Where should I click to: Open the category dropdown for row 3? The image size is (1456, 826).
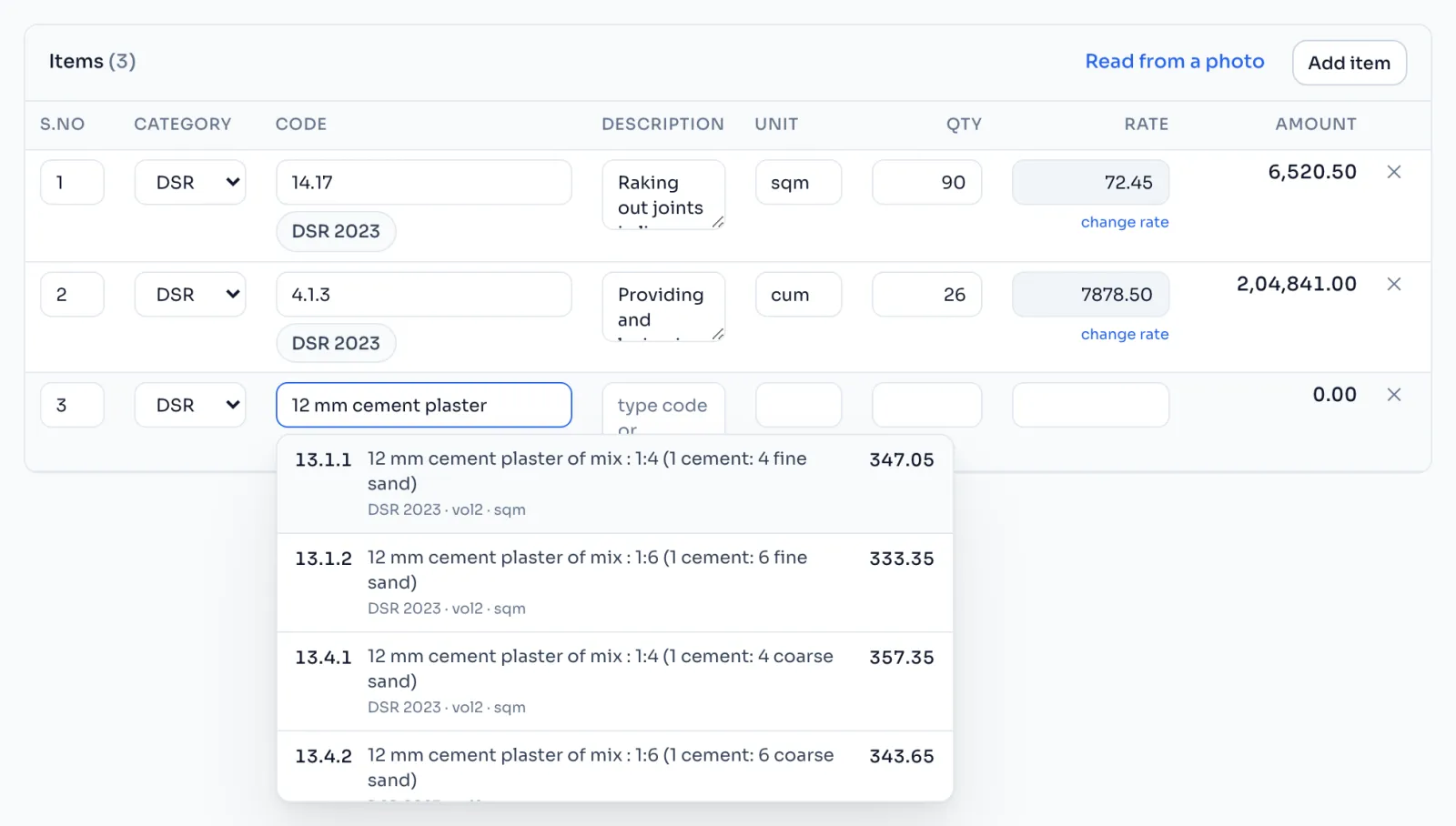coord(190,405)
